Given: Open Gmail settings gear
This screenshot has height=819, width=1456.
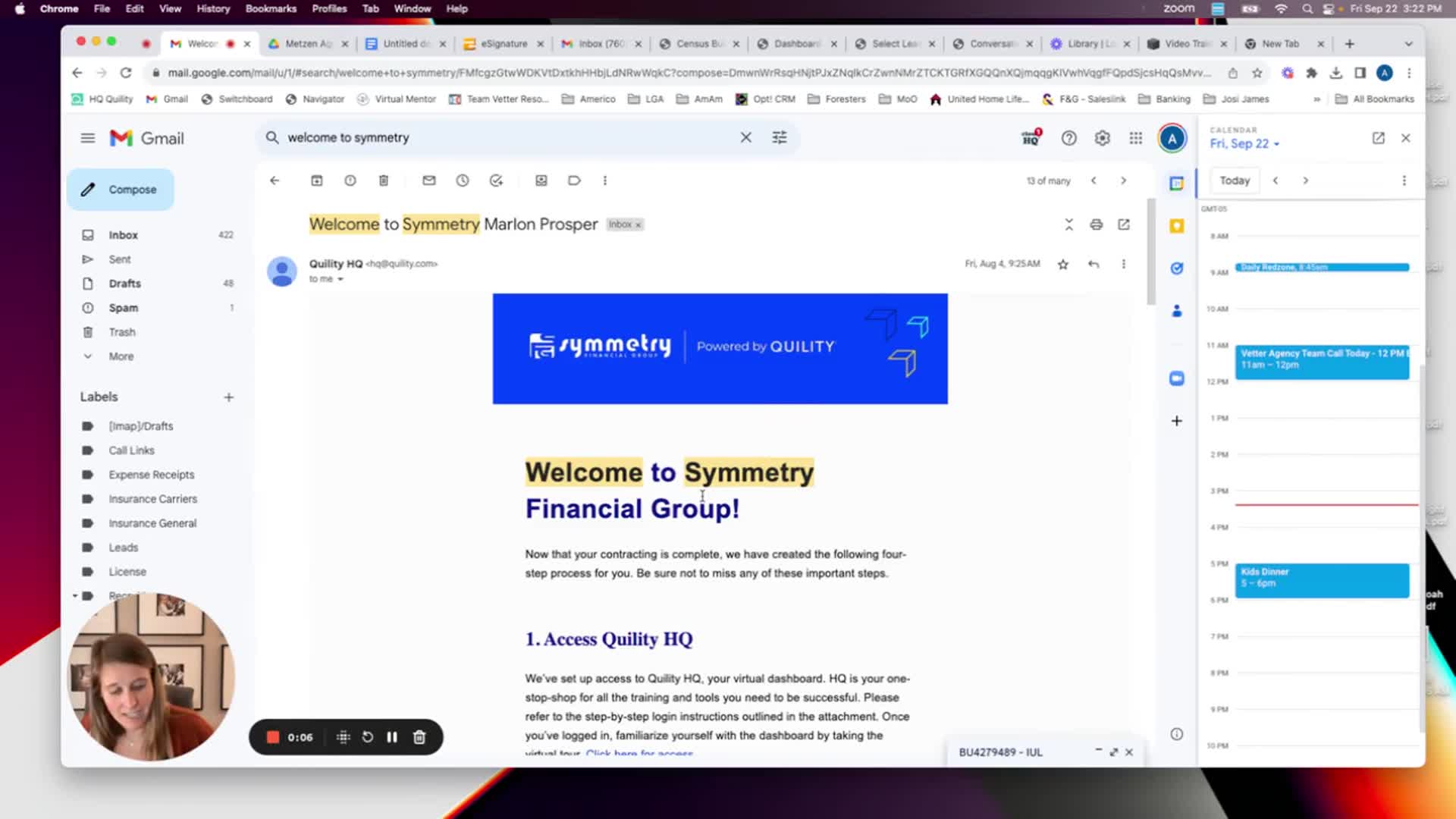Looking at the screenshot, I should [x=1103, y=138].
